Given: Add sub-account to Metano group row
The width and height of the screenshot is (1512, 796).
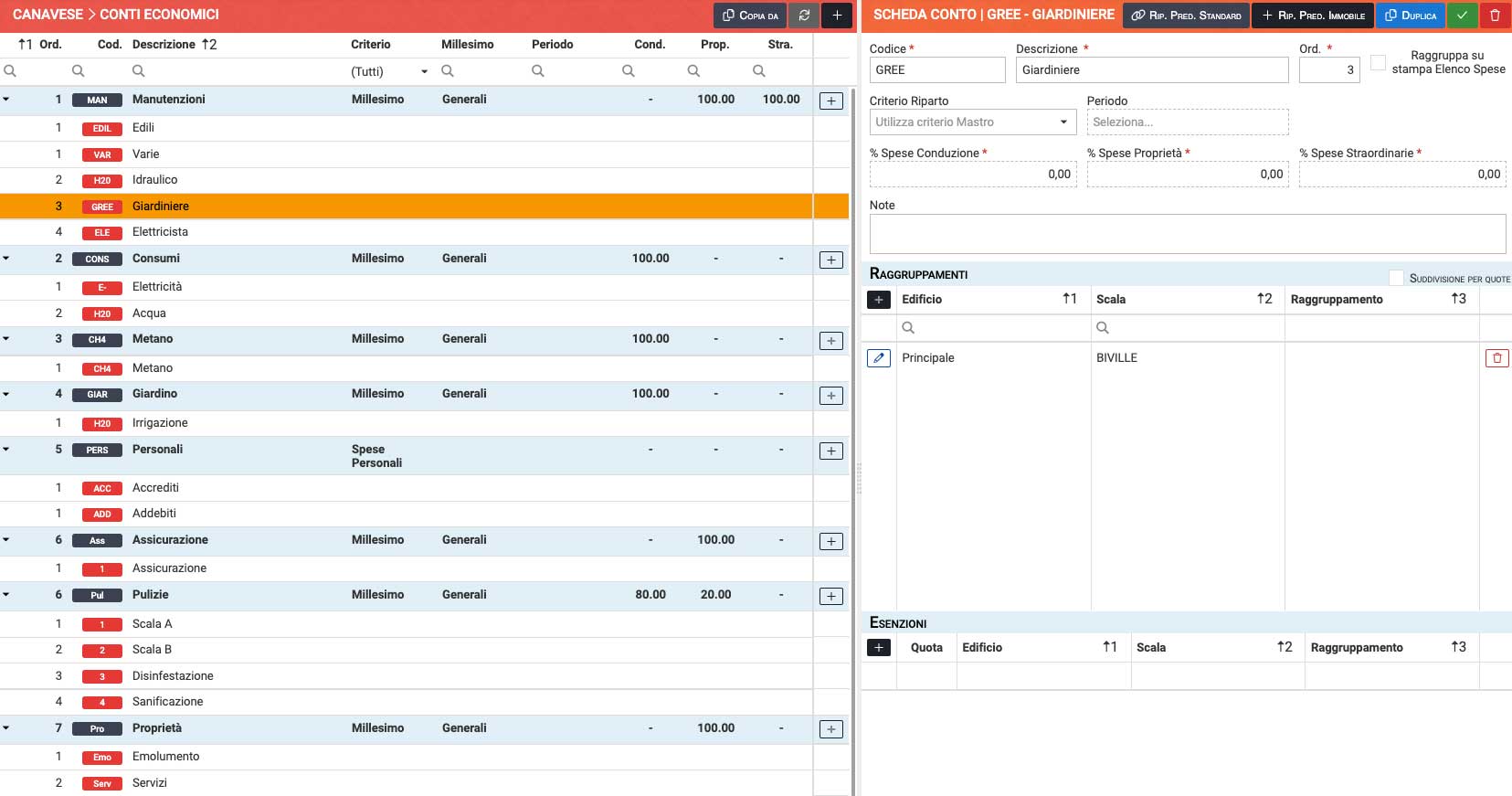Looking at the screenshot, I should click(831, 341).
